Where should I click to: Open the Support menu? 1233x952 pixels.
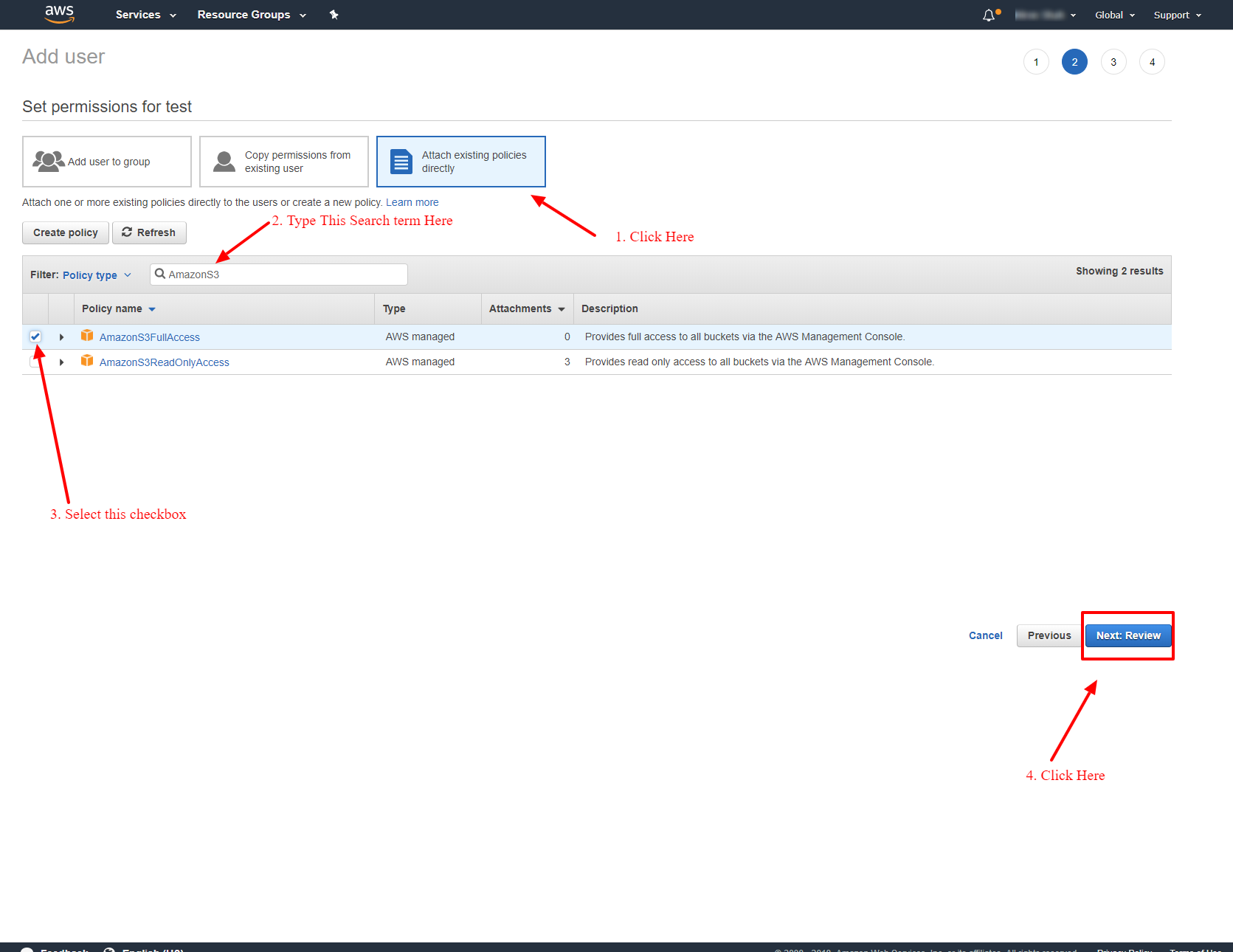[x=1178, y=15]
